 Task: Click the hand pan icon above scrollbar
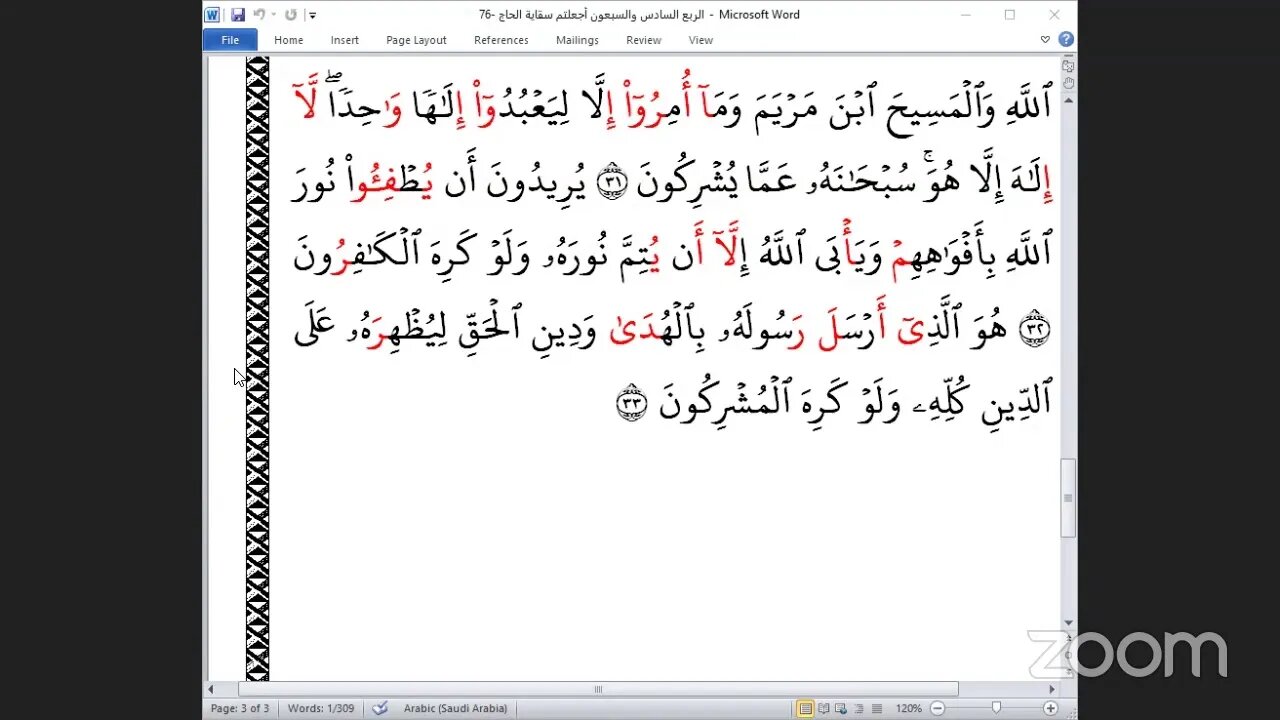[1068, 84]
